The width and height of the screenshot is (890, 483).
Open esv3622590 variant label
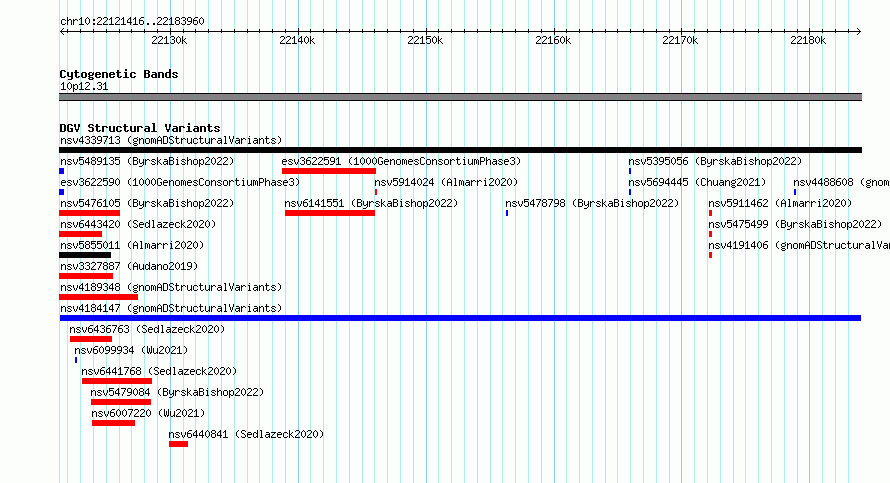[x=180, y=182]
